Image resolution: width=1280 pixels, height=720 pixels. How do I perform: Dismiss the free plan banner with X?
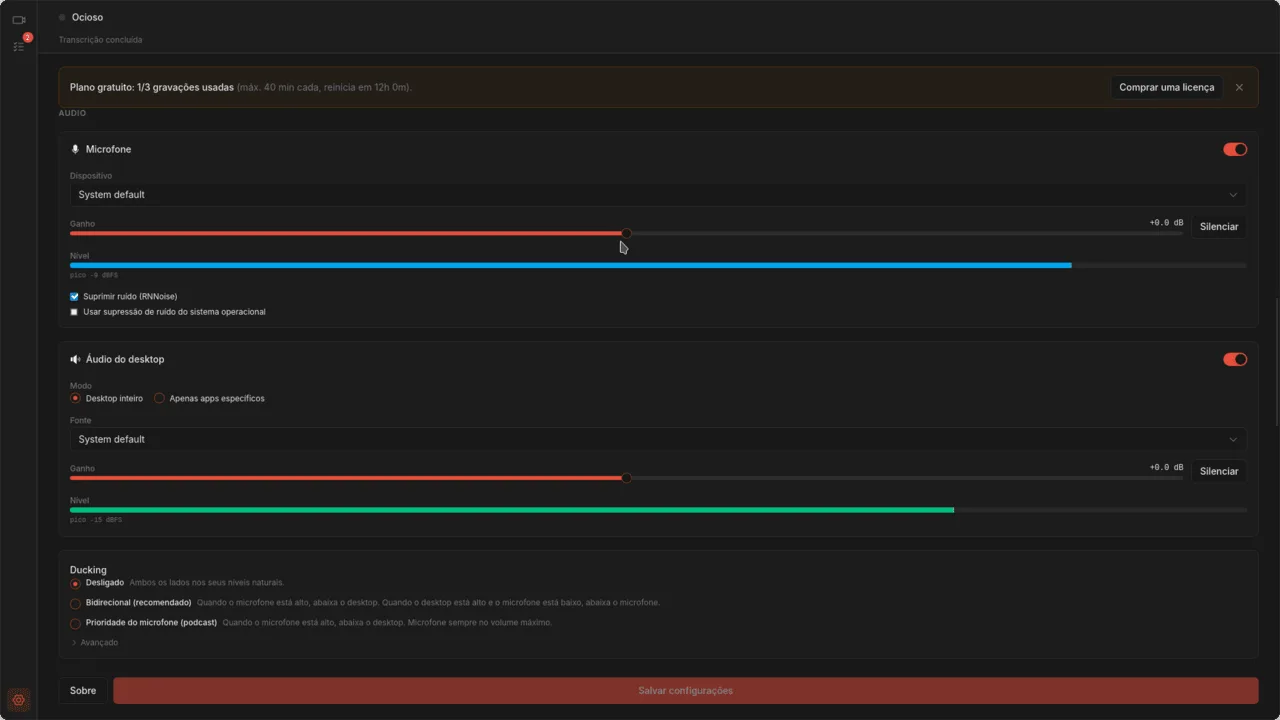(1239, 87)
